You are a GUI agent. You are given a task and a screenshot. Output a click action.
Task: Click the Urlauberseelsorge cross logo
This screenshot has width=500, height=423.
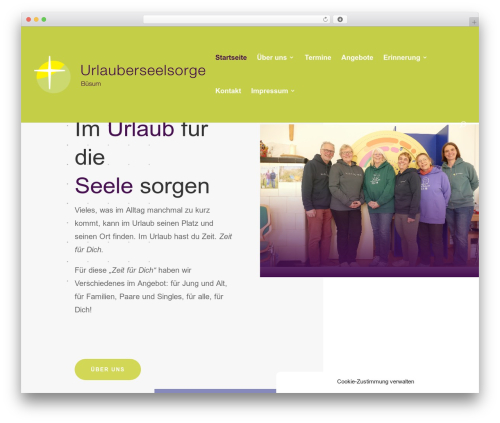coord(52,74)
